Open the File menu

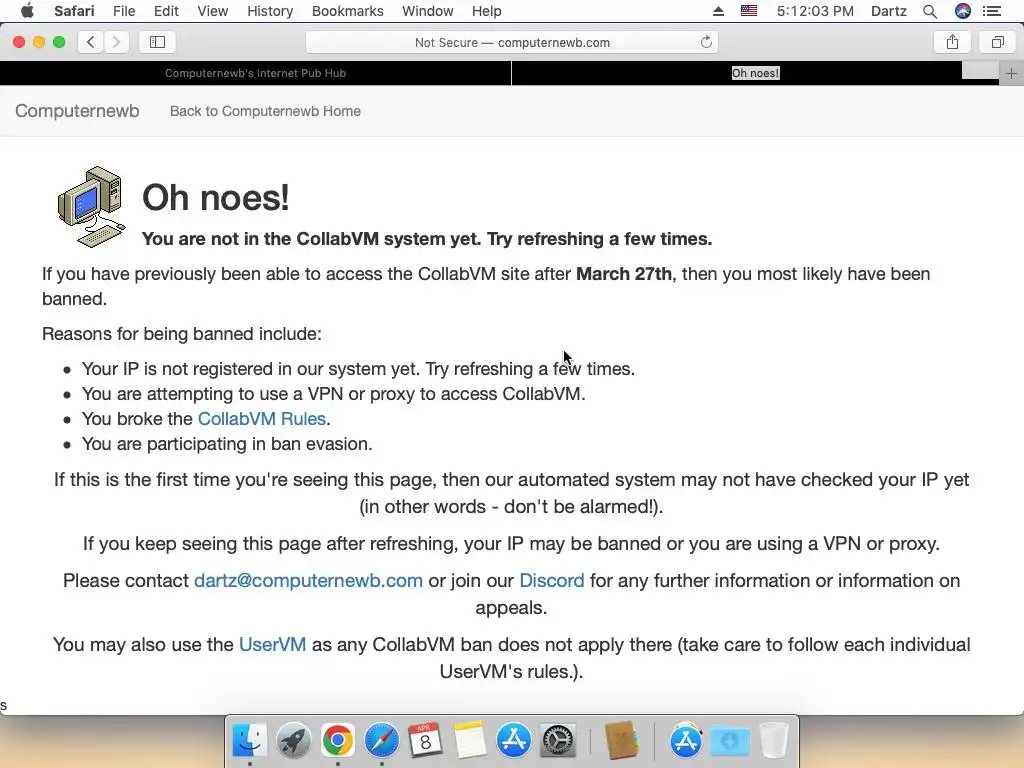click(x=123, y=11)
